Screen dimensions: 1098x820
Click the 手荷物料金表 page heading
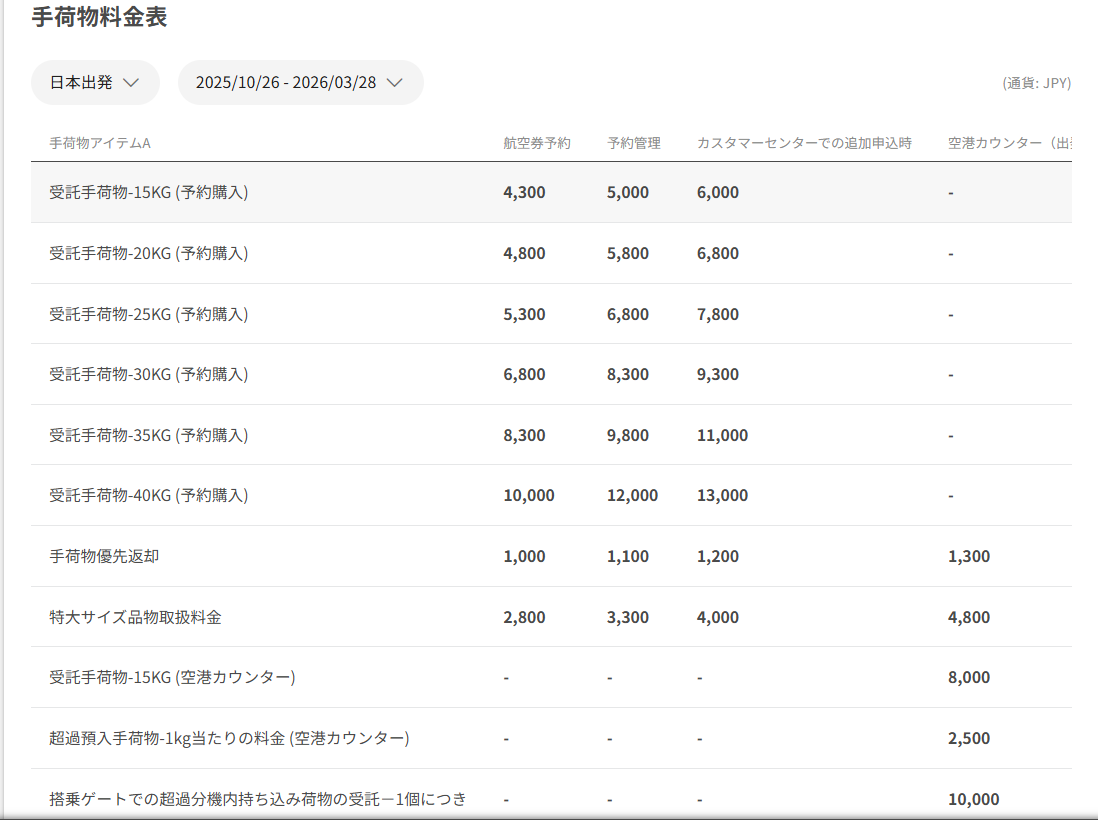[99, 17]
